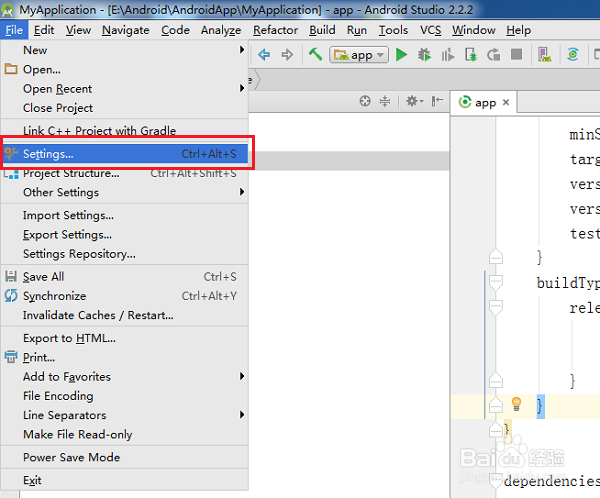Image resolution: width=600 pixels, height=498 pixels.
Task: Expand Add to Favorites submenu
Action: tap(125, 376)
